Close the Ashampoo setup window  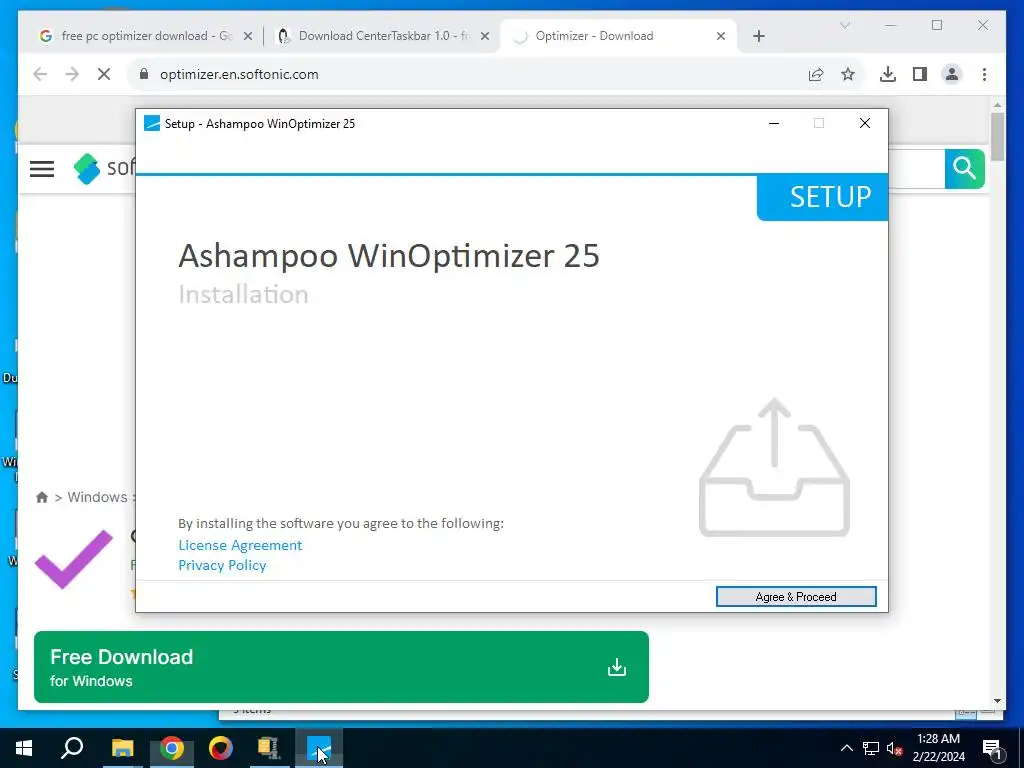pos(865,123)
